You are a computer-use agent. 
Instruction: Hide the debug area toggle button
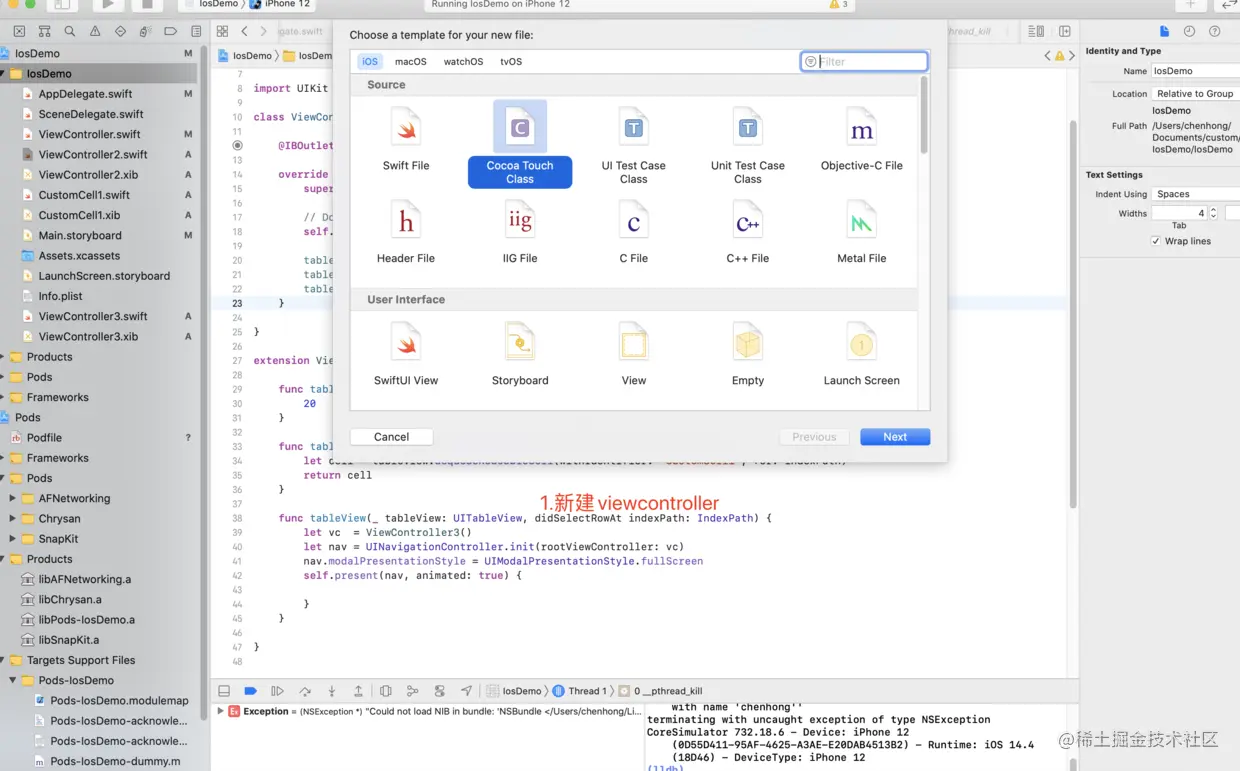(224, 691)
